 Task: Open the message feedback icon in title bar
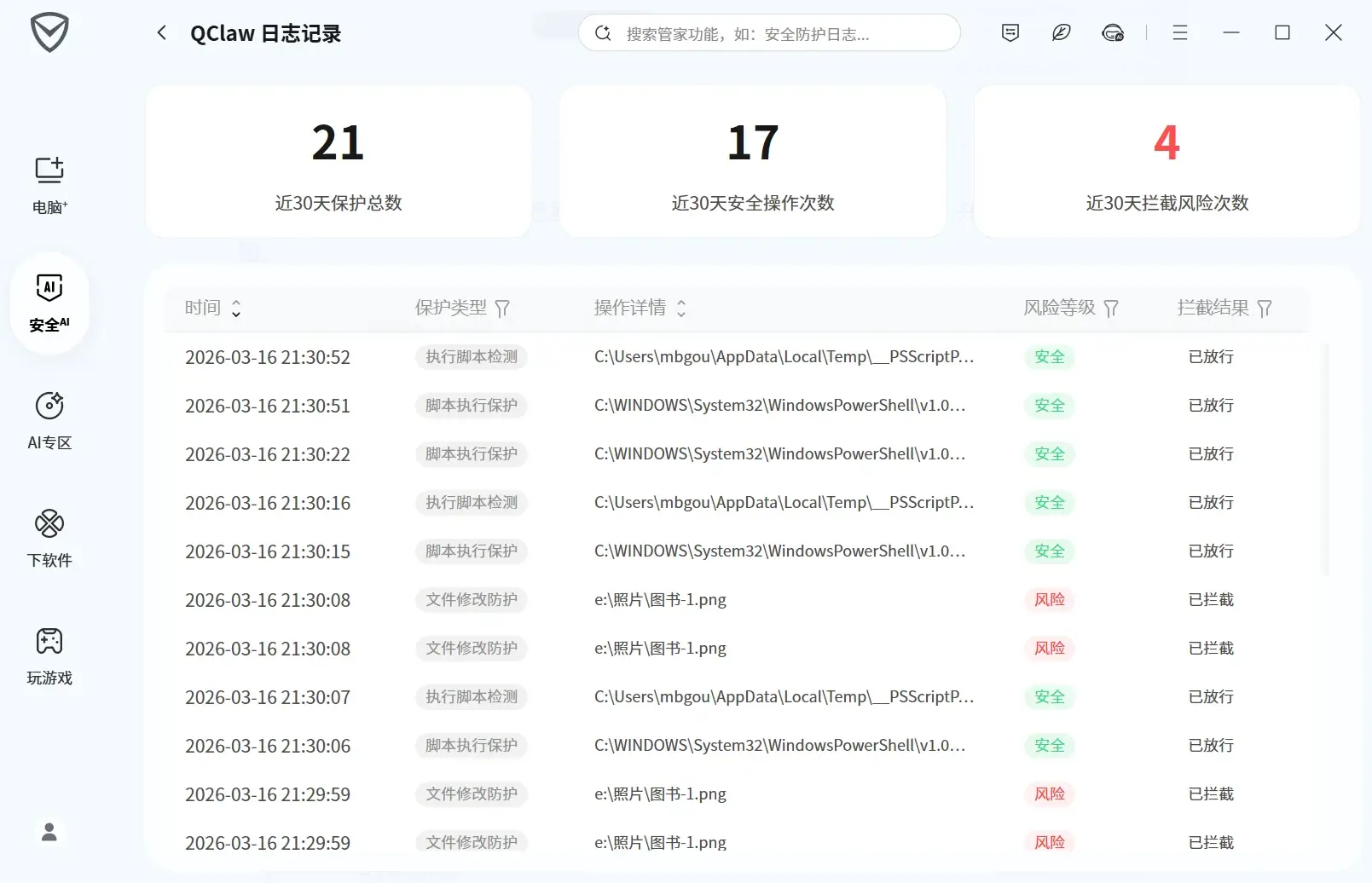1010,33
